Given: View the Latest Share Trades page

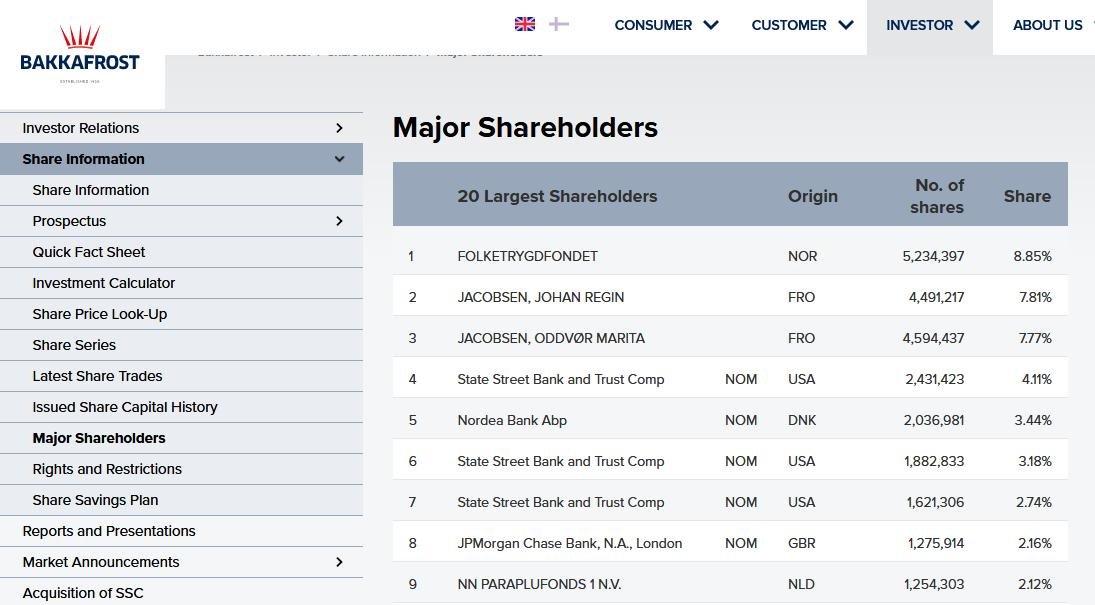Looking at the screenshot, I should (x=97, y=376).
